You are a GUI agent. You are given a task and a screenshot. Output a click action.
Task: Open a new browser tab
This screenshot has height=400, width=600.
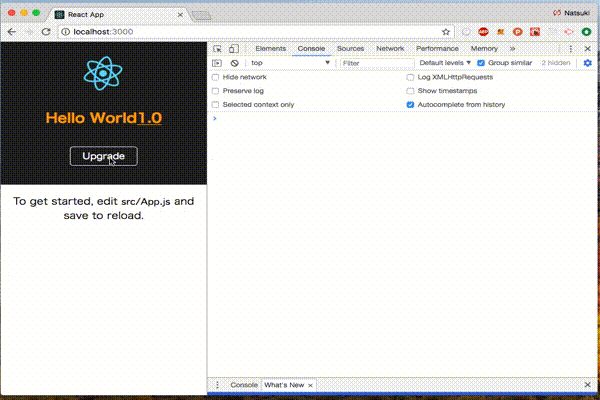(x=201, y=15)
